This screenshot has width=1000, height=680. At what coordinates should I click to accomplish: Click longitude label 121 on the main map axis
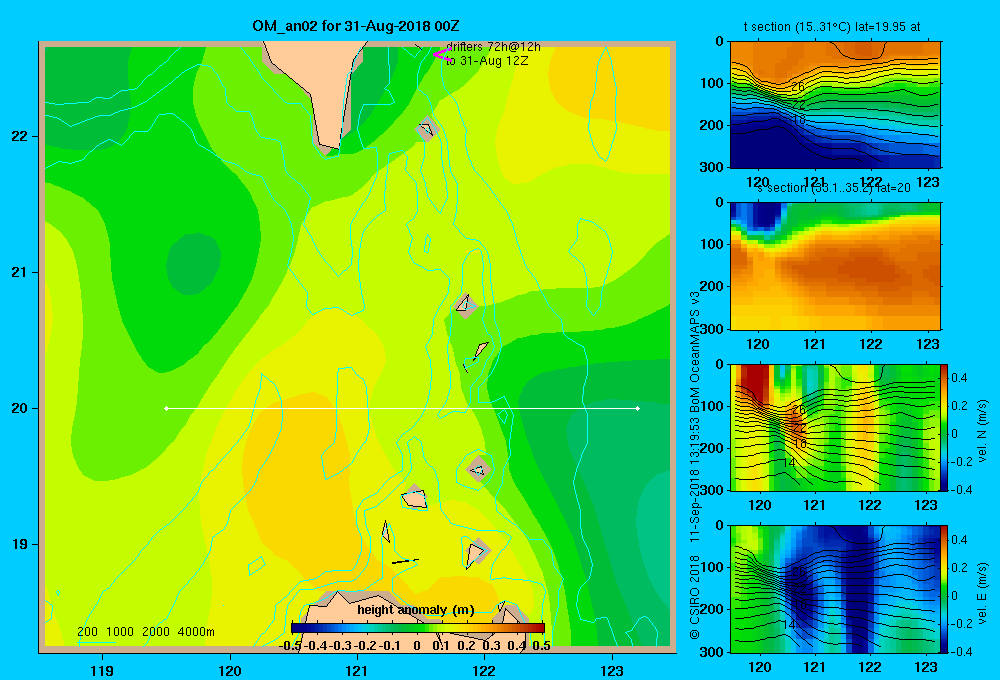point(357,670)
